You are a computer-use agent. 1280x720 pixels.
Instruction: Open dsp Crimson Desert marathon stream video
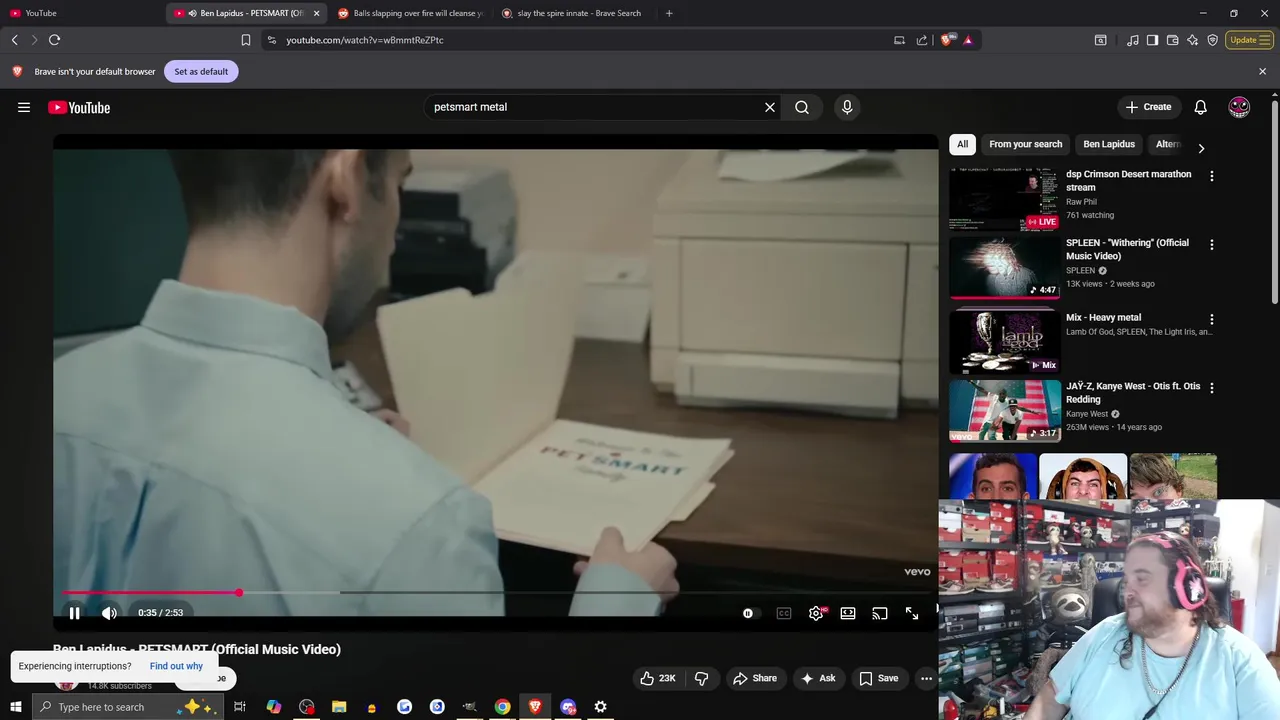1004,199
